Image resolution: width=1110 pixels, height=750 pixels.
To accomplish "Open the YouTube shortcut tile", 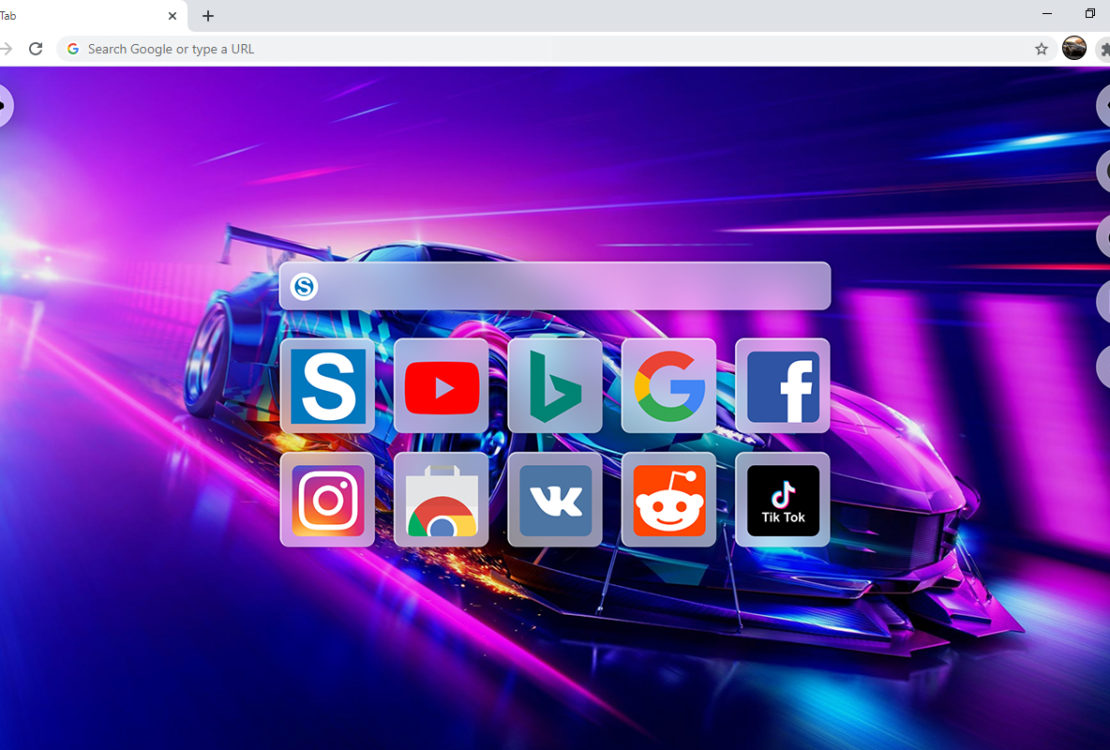I will [441, 385].
